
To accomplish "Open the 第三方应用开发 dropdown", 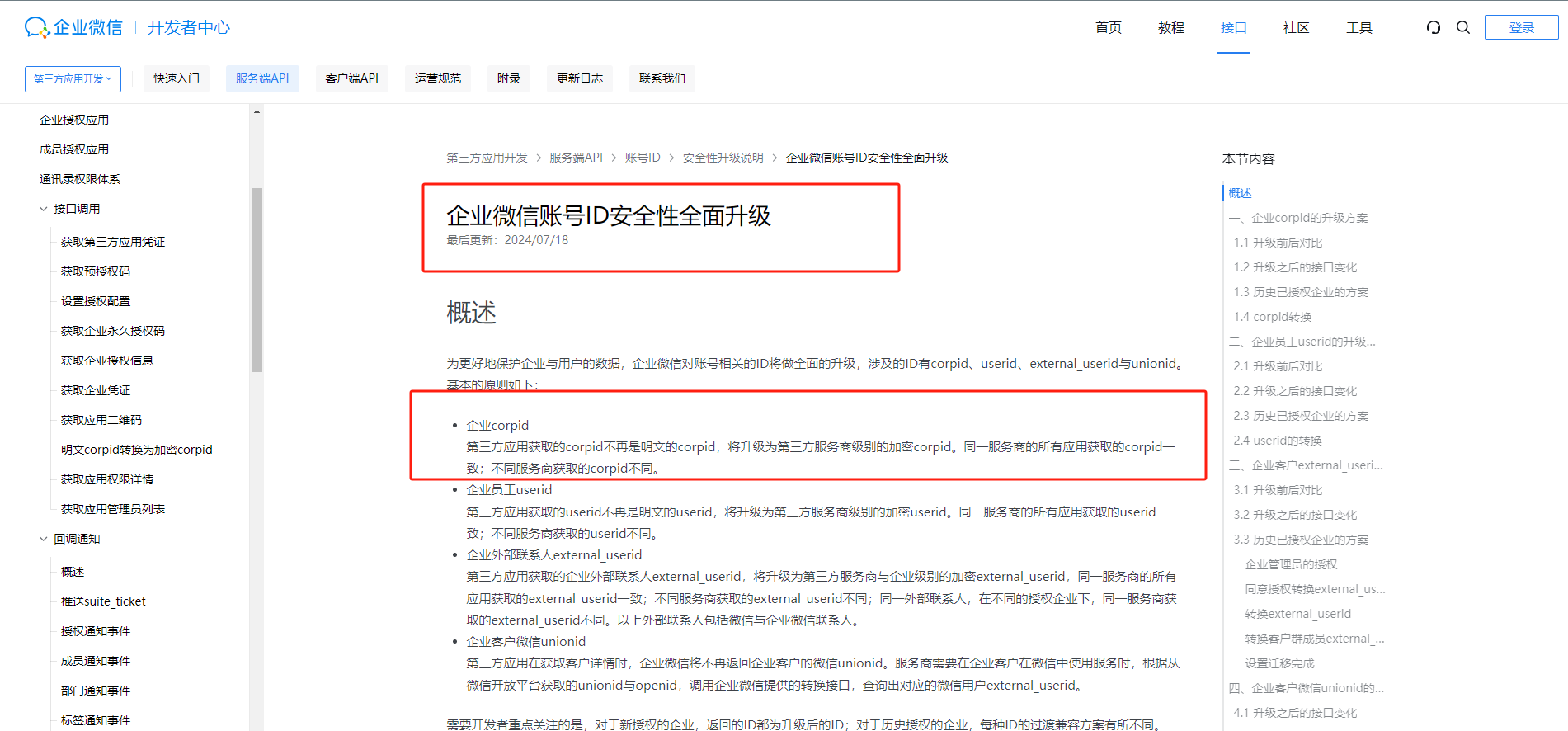I will (73, 78).
